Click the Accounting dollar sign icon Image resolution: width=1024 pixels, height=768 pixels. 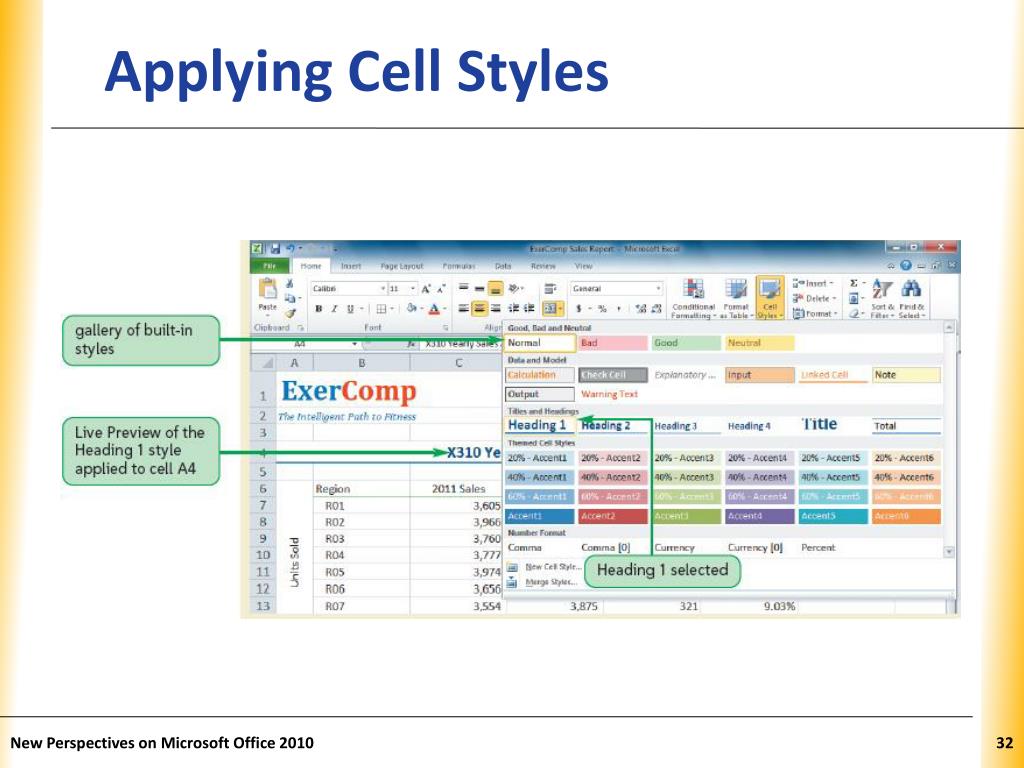tap(579, 308)
